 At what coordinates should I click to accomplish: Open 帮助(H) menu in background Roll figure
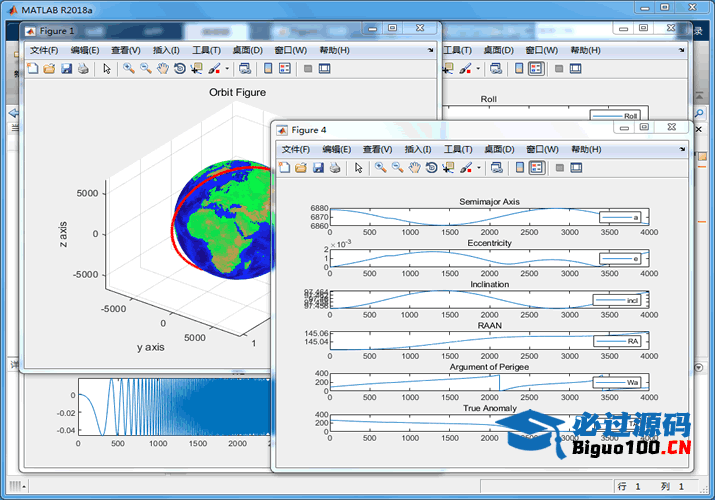point(585,50)
